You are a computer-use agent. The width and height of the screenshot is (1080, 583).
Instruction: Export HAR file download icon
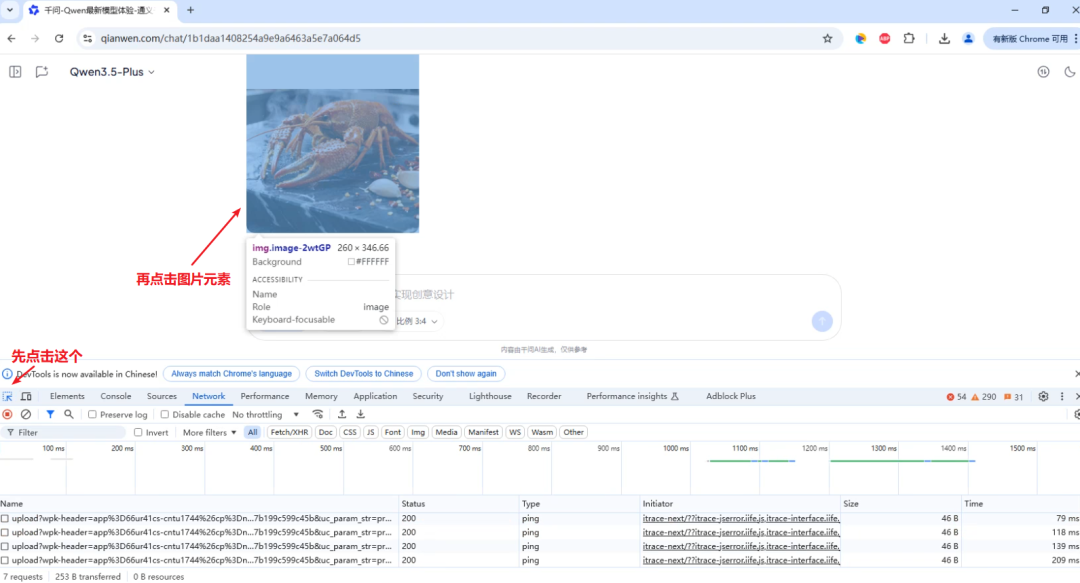[x=360, y=414]
